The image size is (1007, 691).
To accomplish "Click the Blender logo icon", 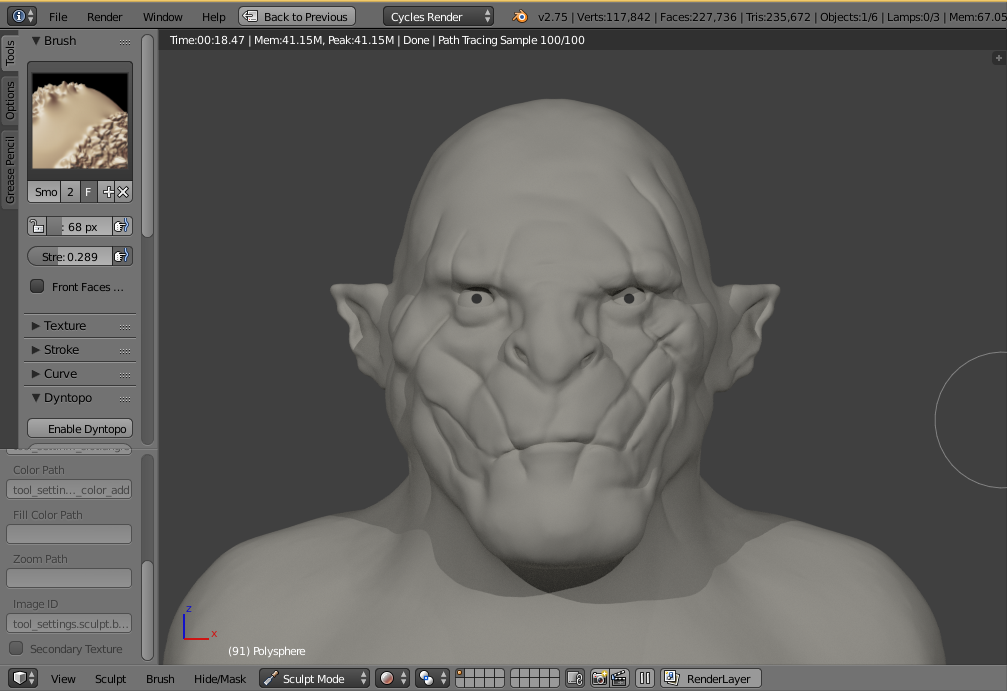I will tap(520, 17).
